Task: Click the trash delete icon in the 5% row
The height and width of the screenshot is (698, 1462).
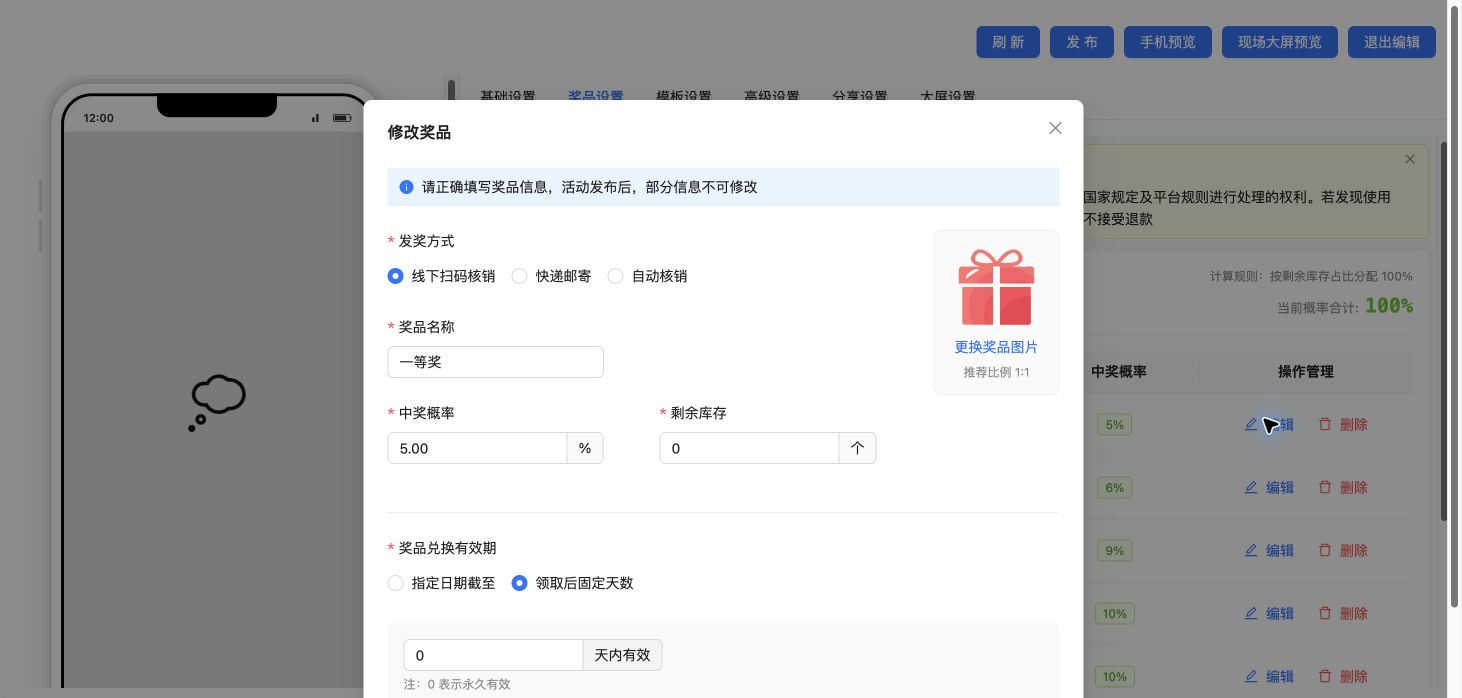Action: coord(1325,424)
